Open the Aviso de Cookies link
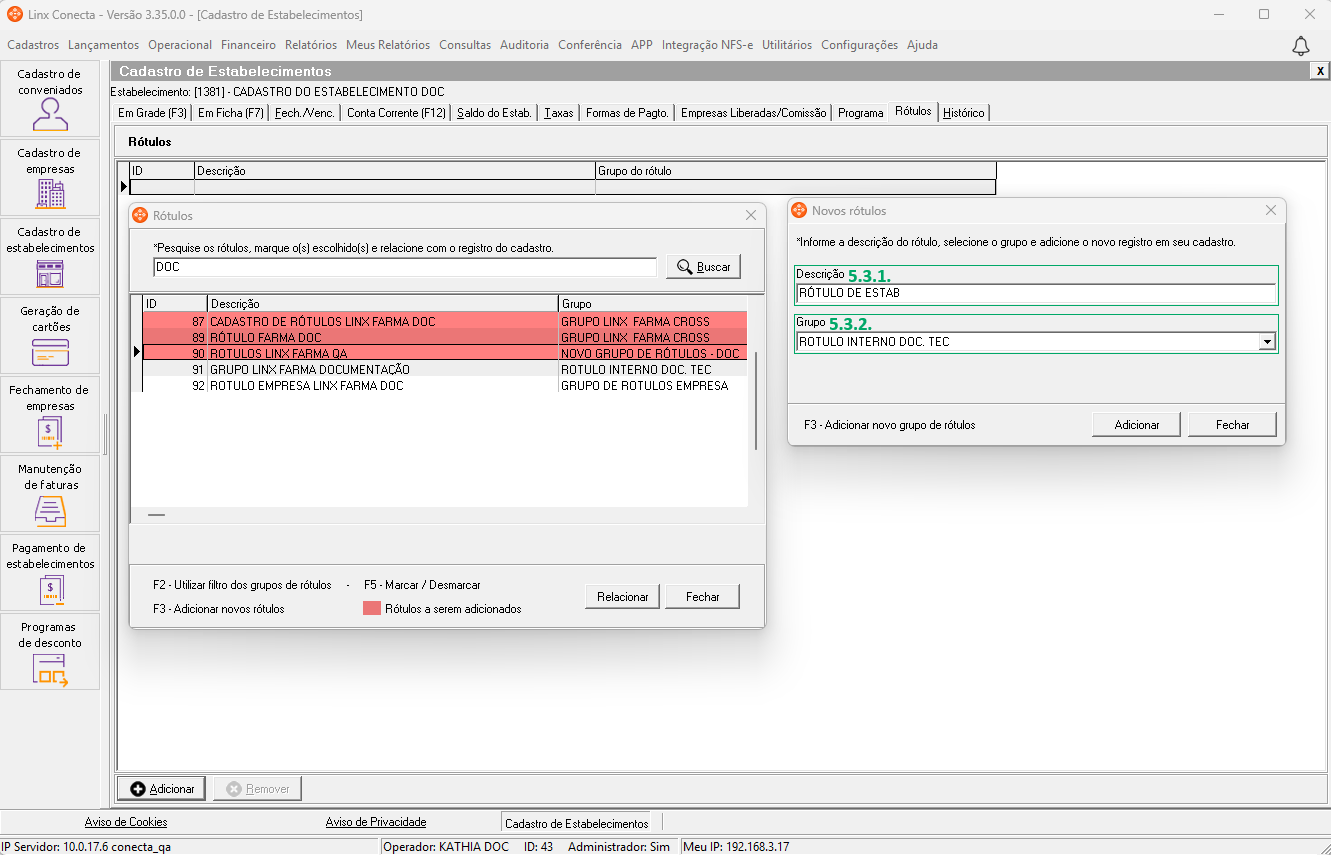1331x855 pixels. click(126, 822)
